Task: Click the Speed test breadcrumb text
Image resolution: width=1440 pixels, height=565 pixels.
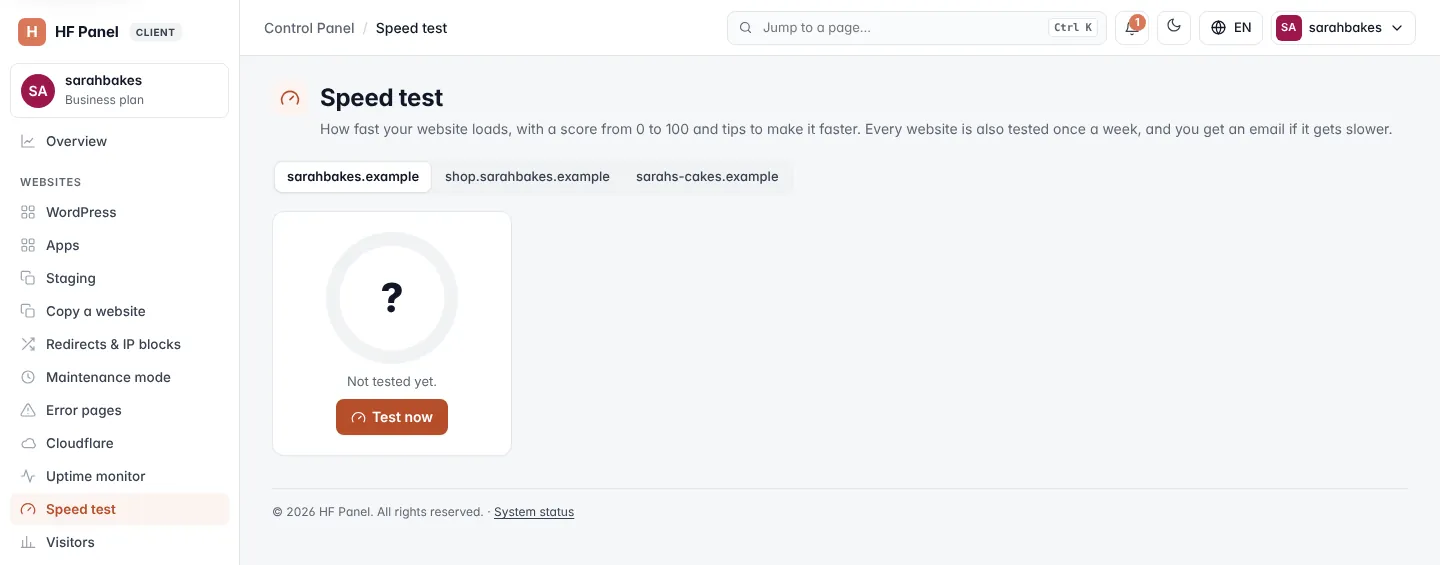Action: pos(412,28)
